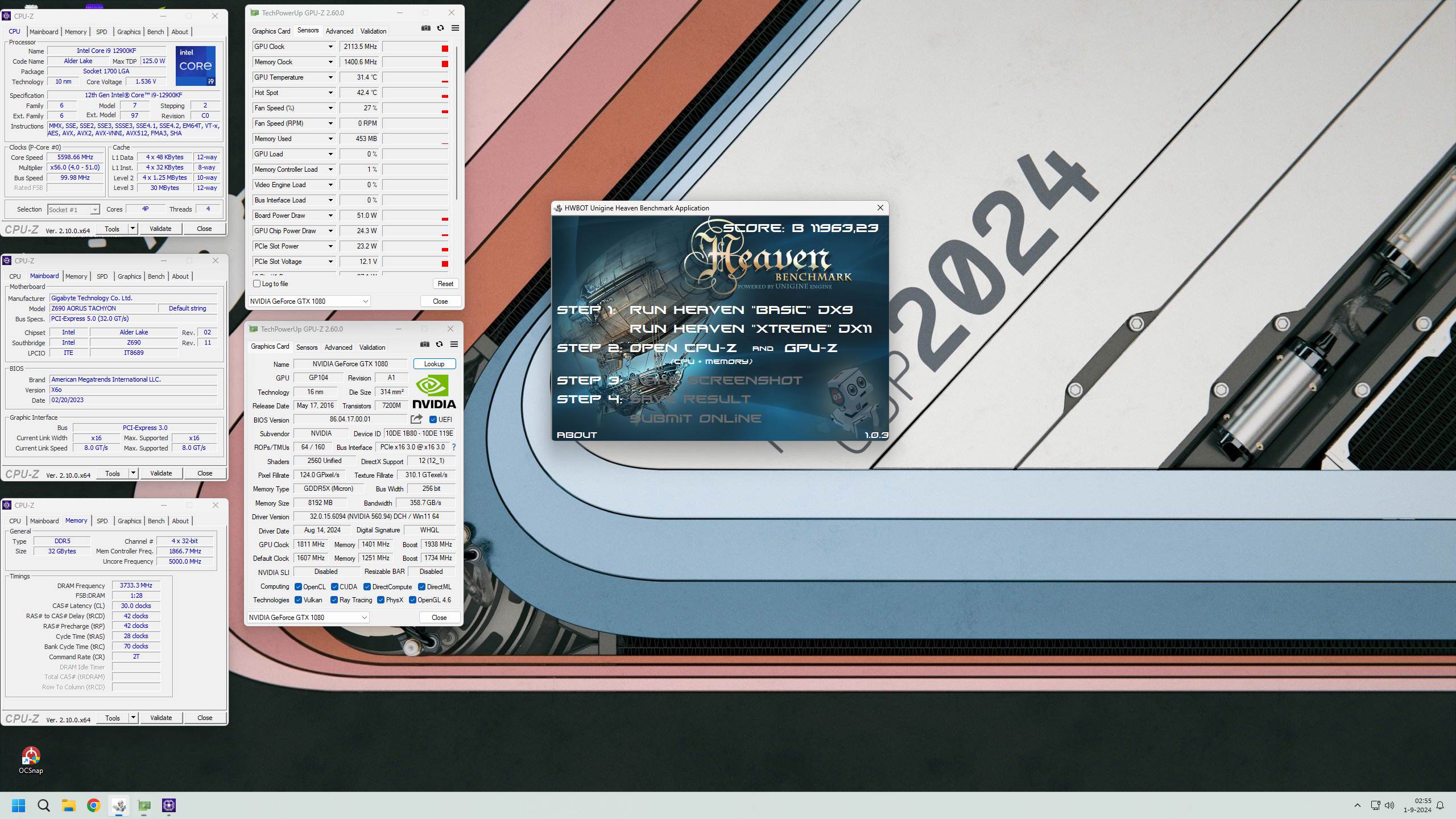Open Google Chrome from the taskbar
The height and width of the screenshot is (819, 1456).
pos(94,805)
